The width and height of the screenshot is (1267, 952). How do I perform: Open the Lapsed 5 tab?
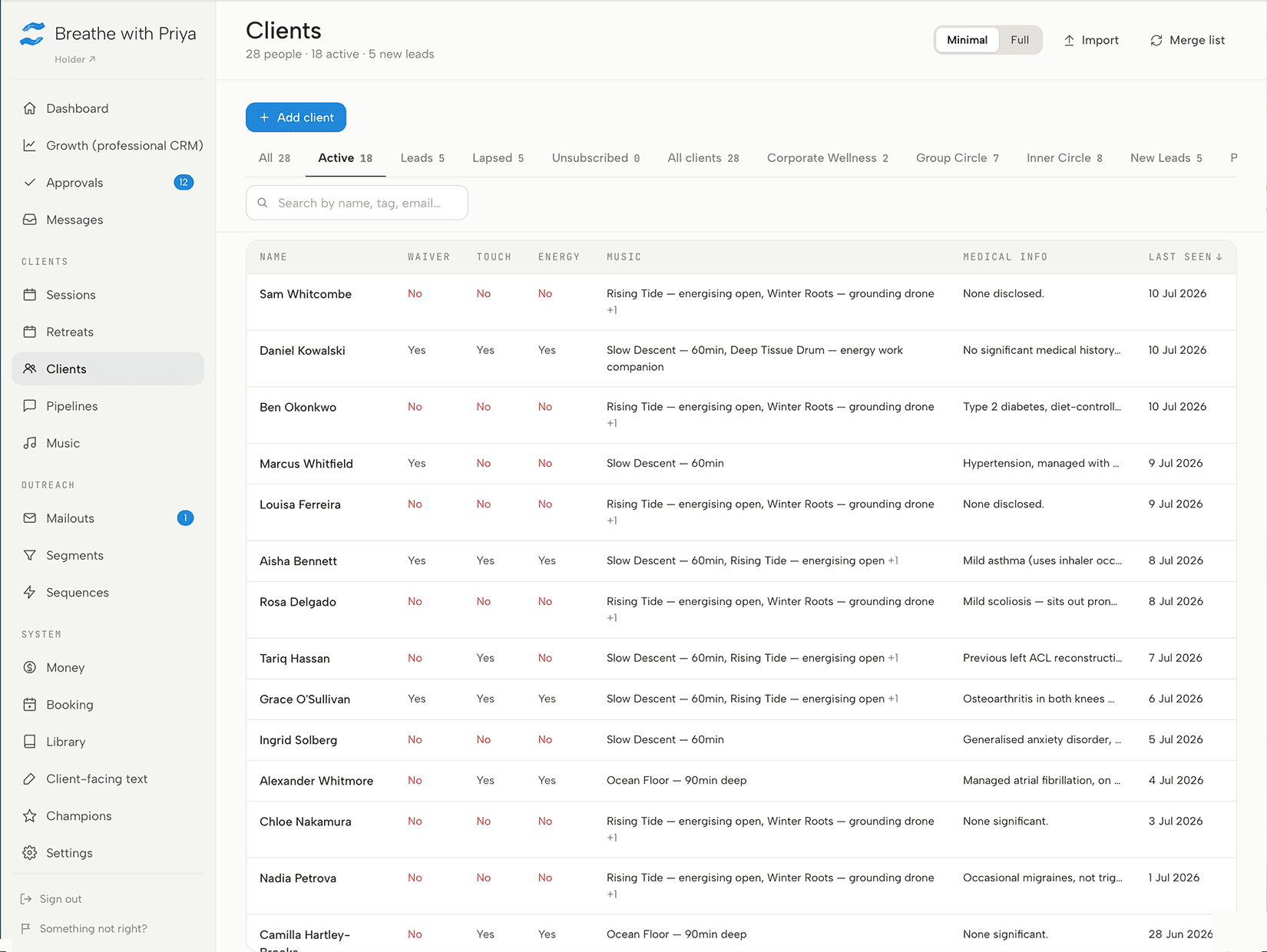pyautogui.click(x=498, y=158)
